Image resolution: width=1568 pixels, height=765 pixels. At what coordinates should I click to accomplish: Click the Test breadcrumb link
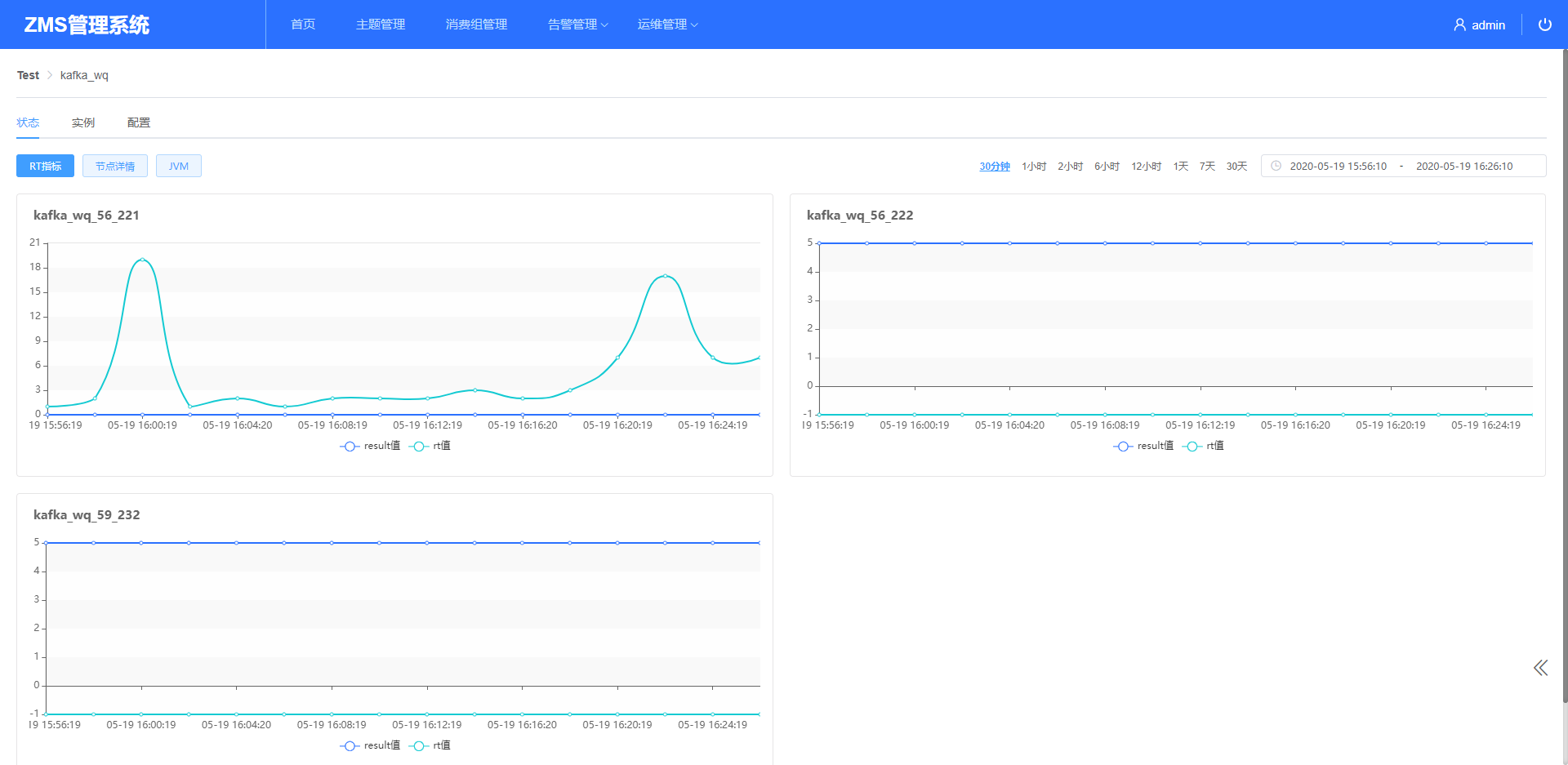pos(28,75)
